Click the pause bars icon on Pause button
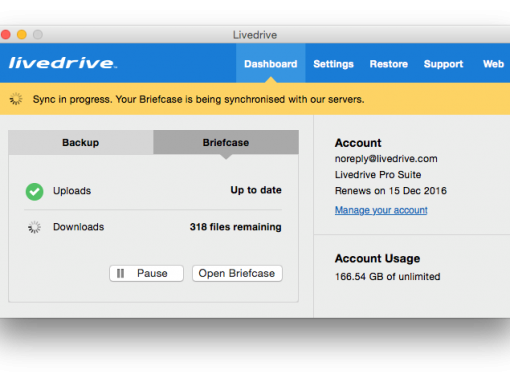The height and width of the screenshot is (382, 510). [120, 274]
